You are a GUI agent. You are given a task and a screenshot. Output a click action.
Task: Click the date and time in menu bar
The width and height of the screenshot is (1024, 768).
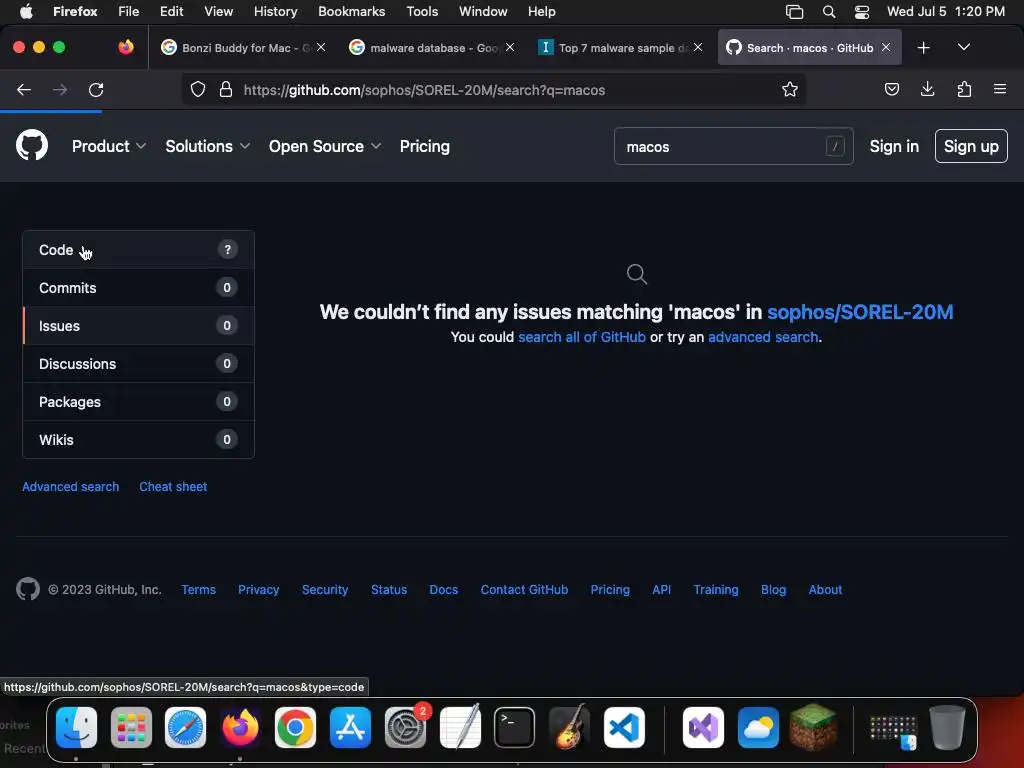946,12
